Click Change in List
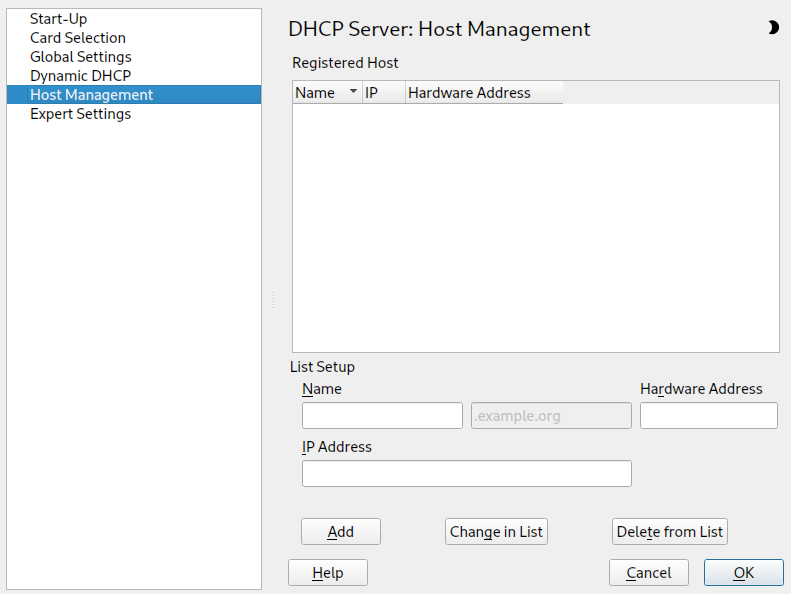This screenshot has width=791, height=594. [x=496, y=532]
